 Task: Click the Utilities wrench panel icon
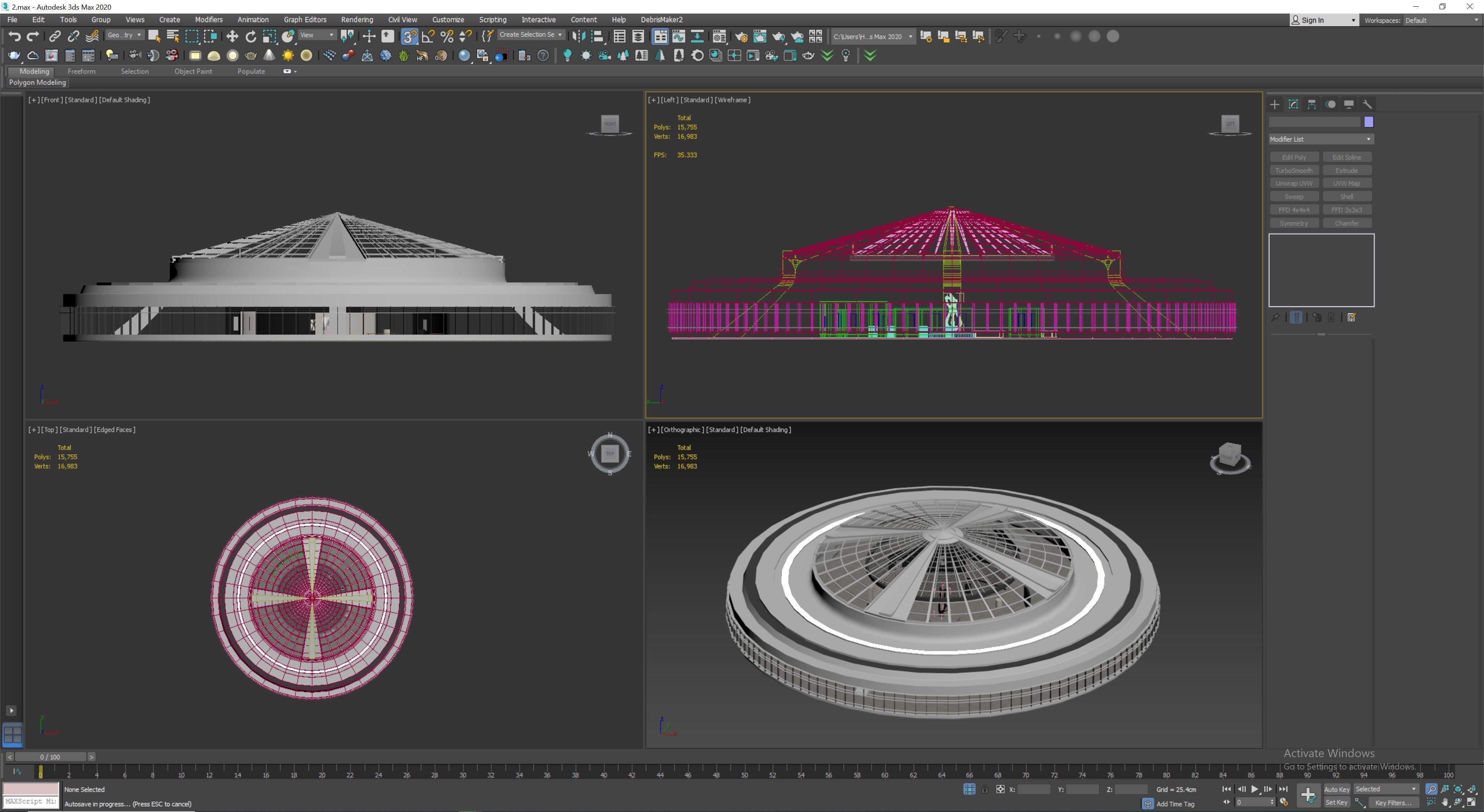point(1367,104)
